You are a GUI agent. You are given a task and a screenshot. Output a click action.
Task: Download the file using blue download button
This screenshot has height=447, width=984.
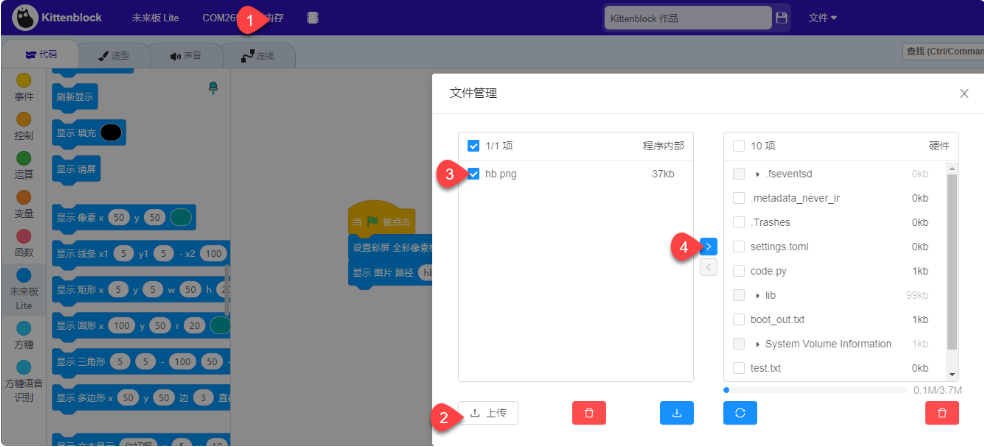click(x=676, y=413)
